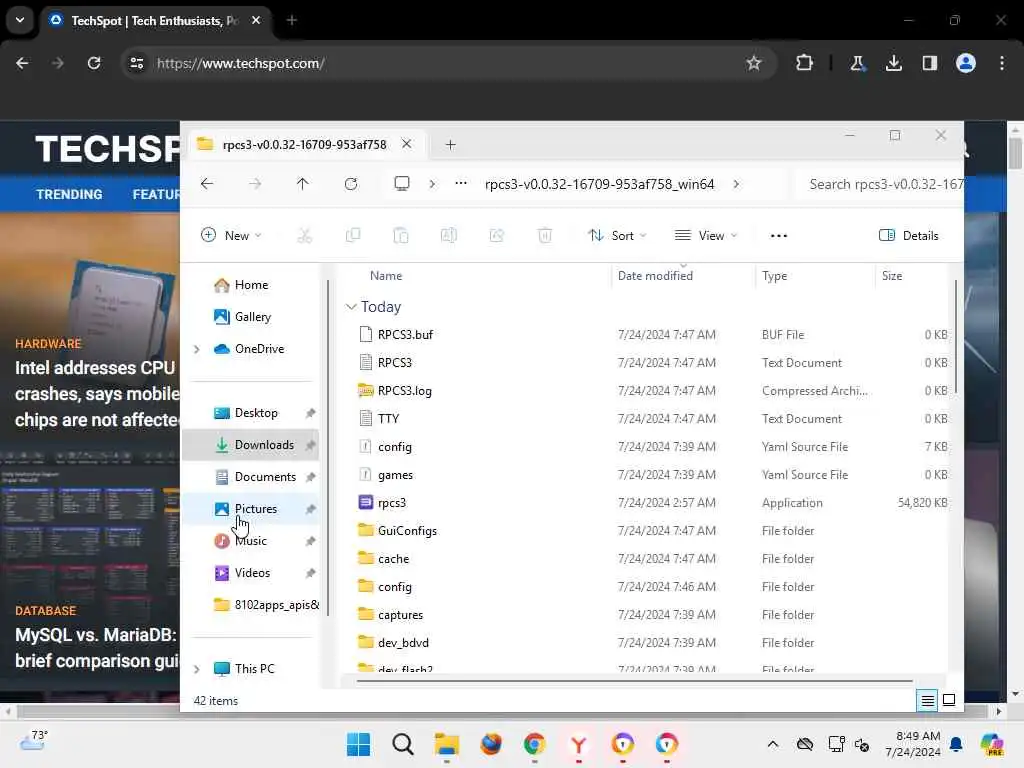Reload the TechSpot page in Chrome
Image resolution: width=1024 pixels, height=768 pixels.
(94, 63)
